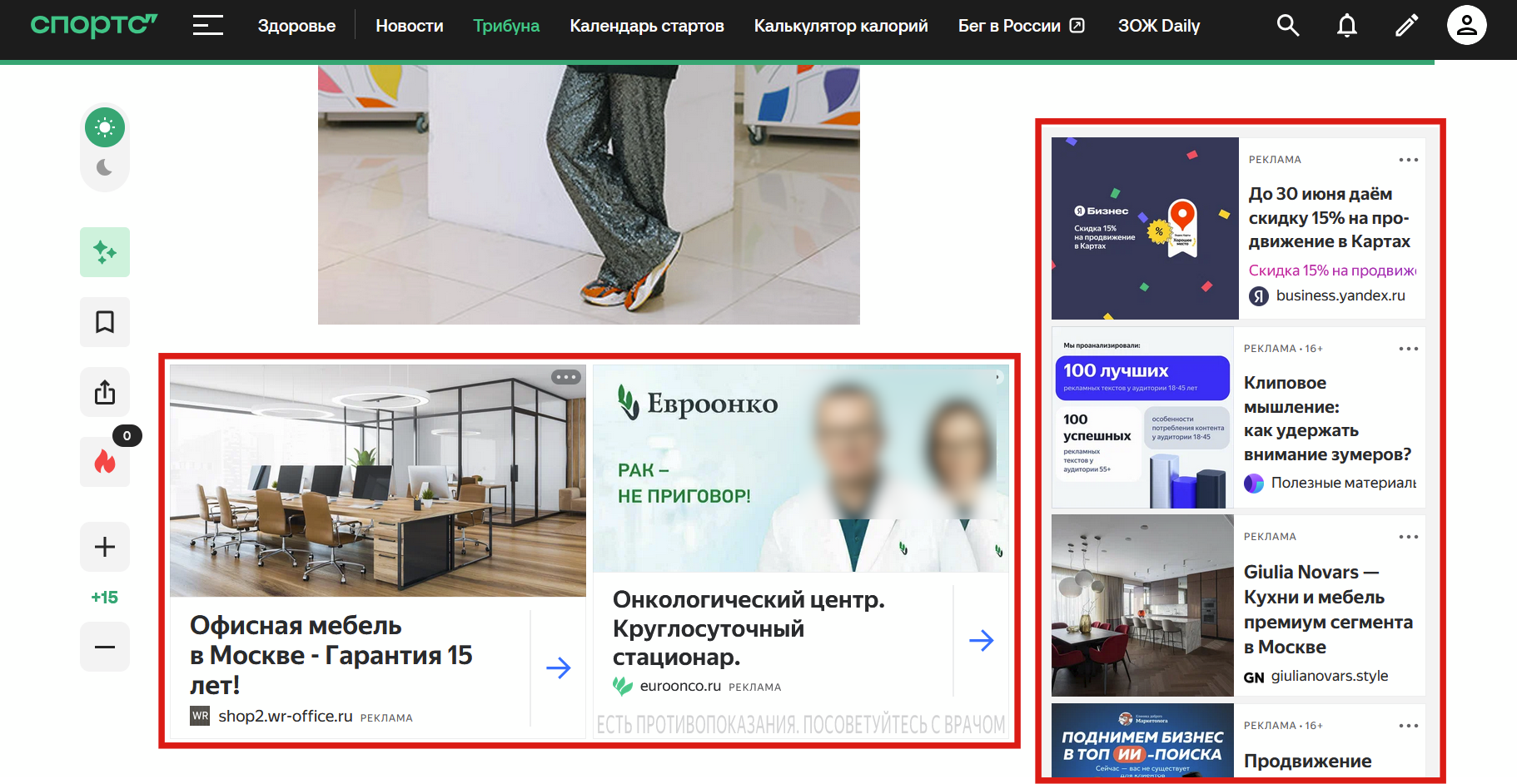Open notifications bell icon

click(x=1347, y=25)
